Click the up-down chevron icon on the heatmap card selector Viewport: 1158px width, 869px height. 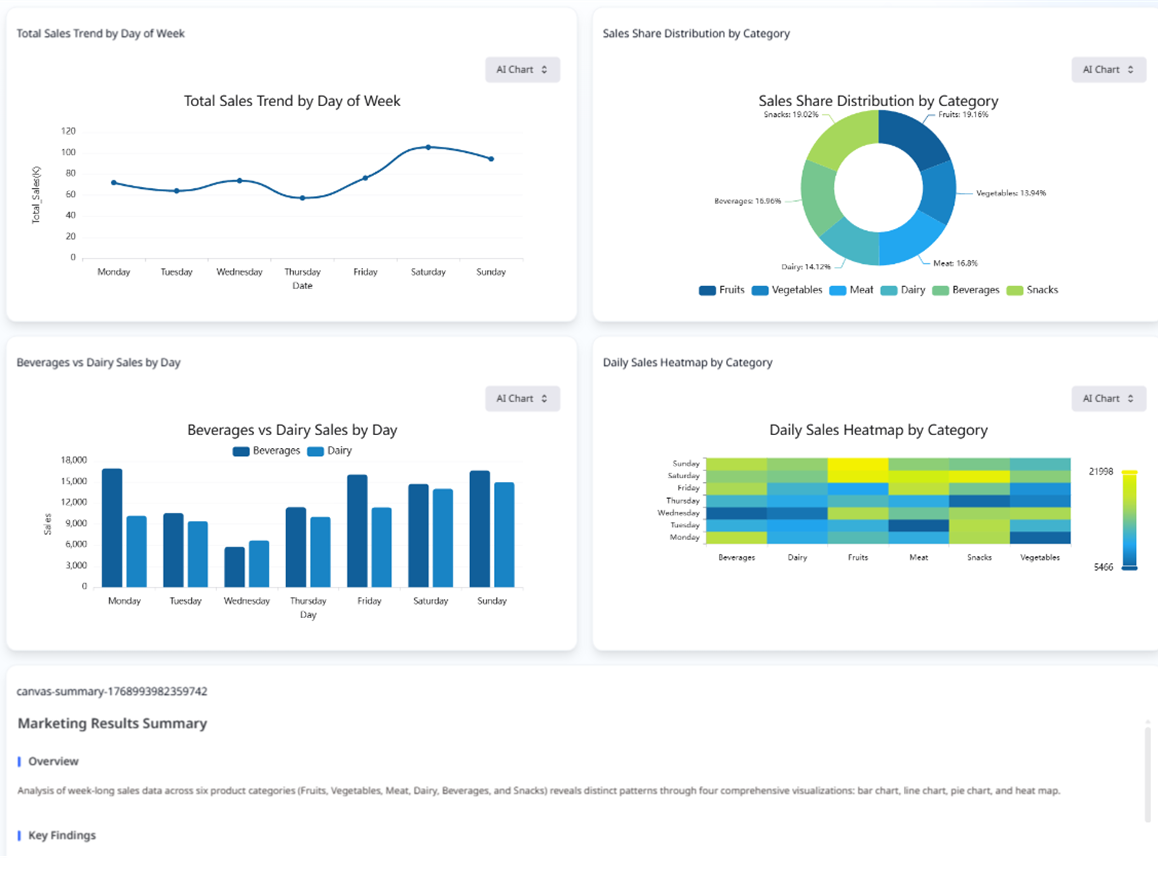(x=1129, y=398)
